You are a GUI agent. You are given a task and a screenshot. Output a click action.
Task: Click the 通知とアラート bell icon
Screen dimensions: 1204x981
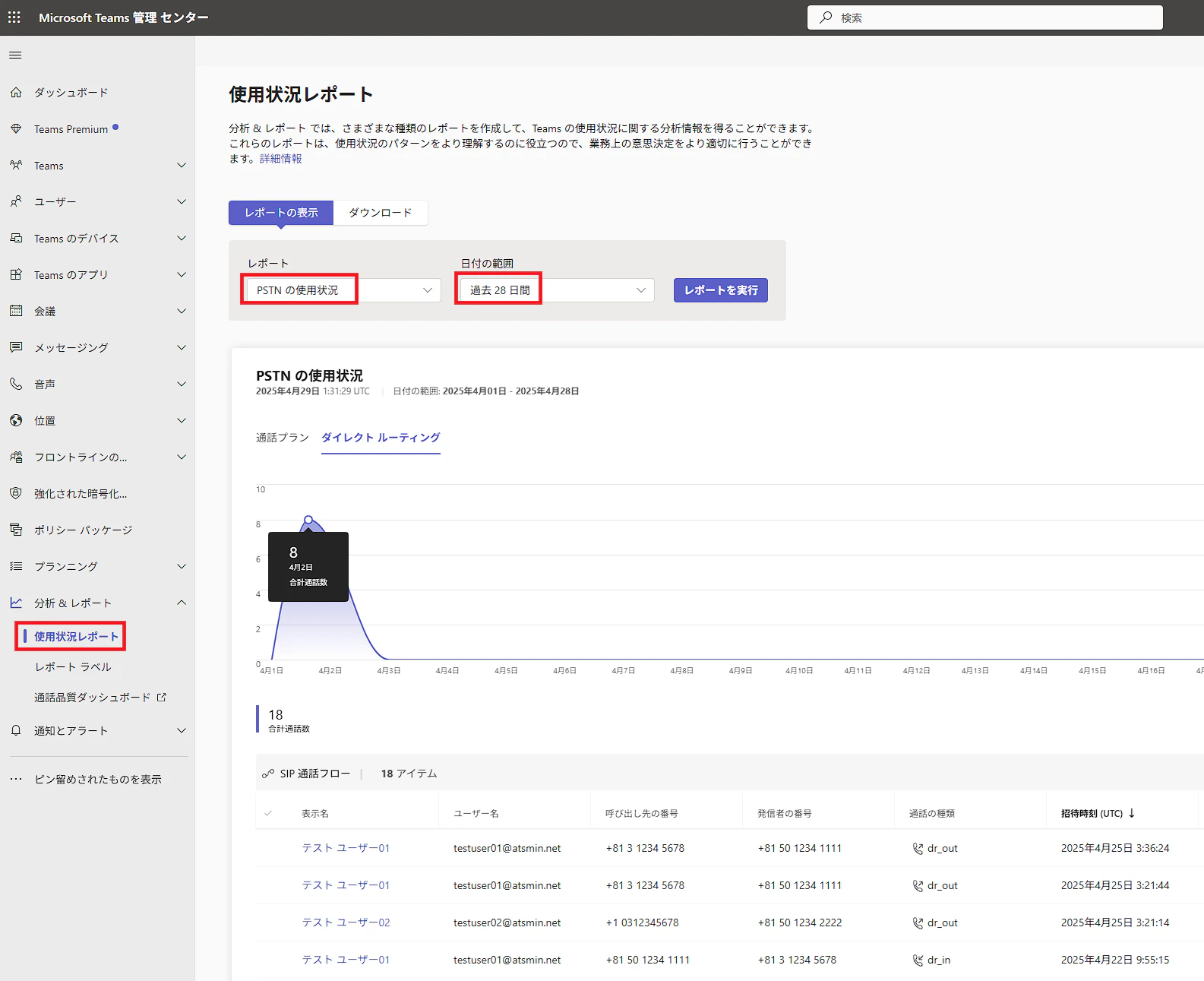pyautogui.click(x=16, y=730)
